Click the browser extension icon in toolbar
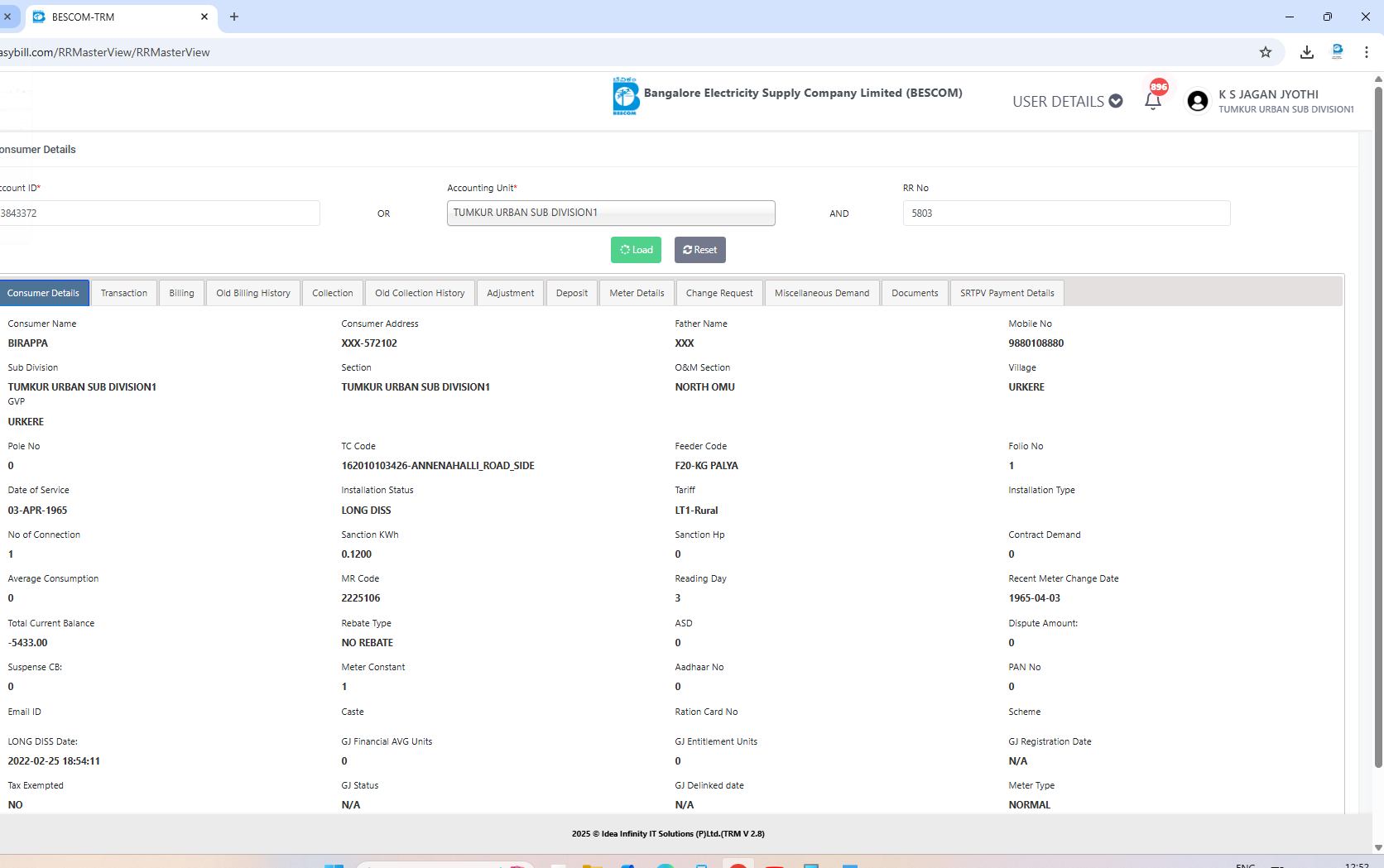 click(x=1337, y=52)
